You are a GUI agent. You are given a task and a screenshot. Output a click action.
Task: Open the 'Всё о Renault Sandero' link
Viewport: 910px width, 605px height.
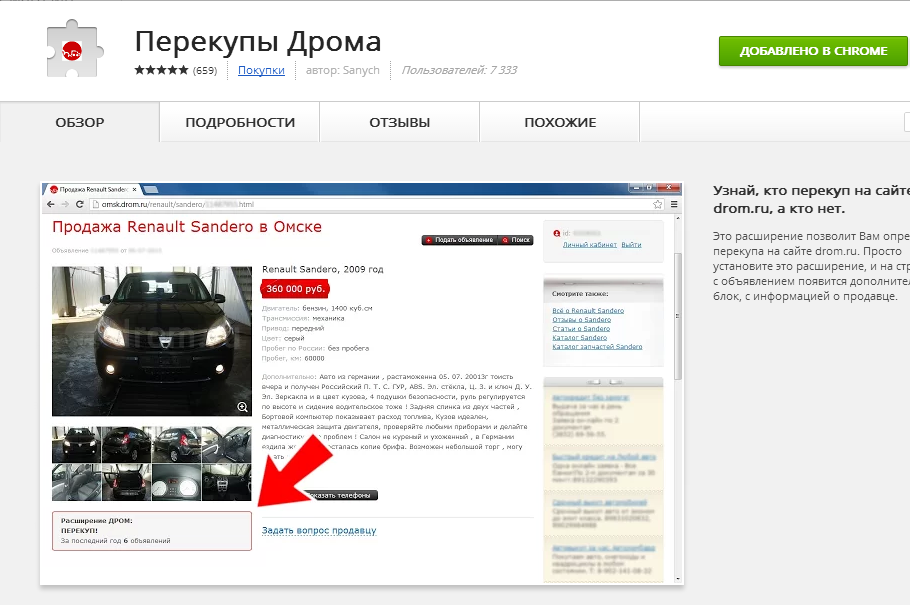click(x=588, y=311)
